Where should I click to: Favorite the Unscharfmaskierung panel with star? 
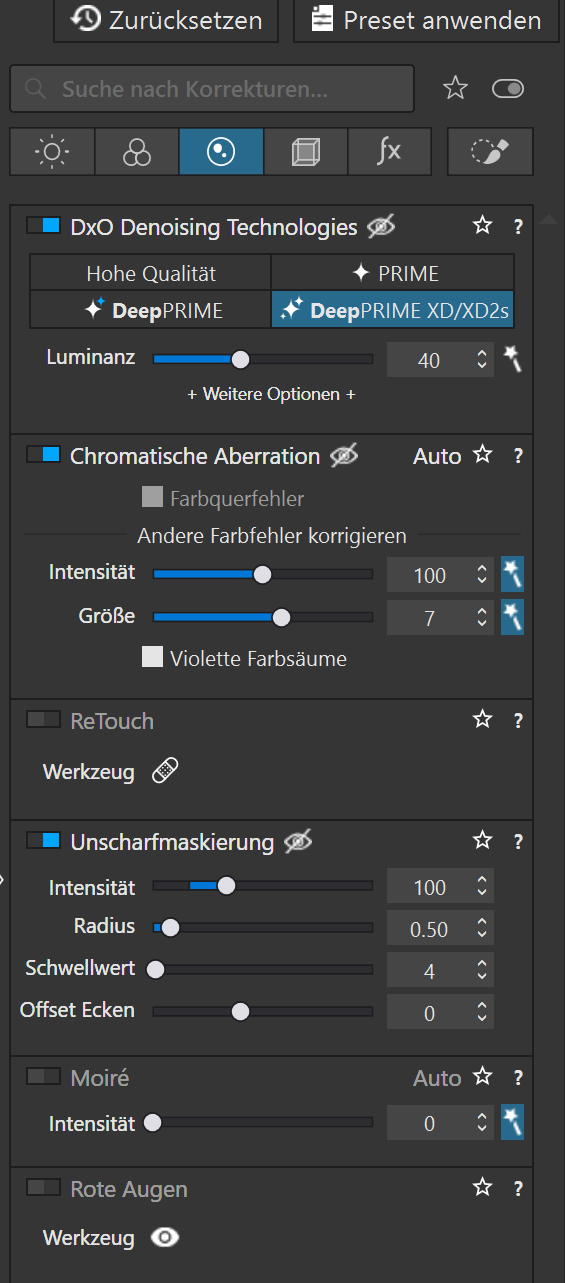click(x=483, y=842)
